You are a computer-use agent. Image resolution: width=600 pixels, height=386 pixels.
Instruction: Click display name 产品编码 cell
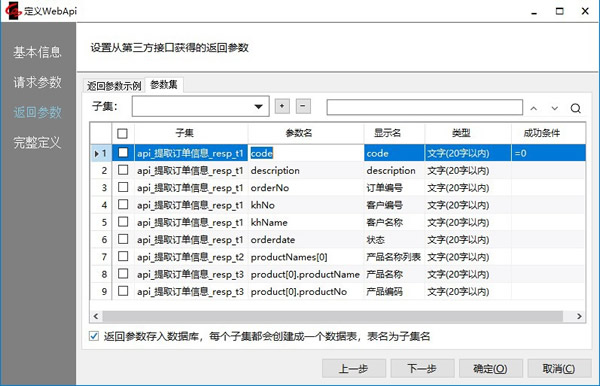tap(394, 292)
